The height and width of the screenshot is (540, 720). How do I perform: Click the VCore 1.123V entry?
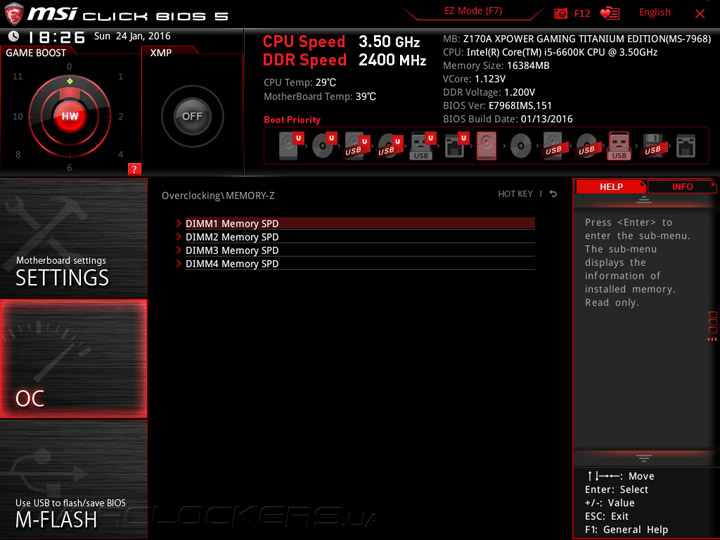coord(474,79)
